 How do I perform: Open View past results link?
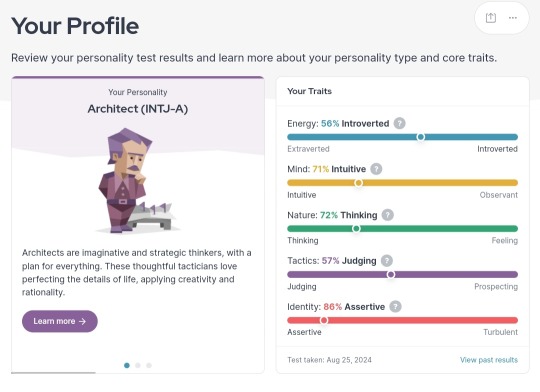click(x=489, y=360)
